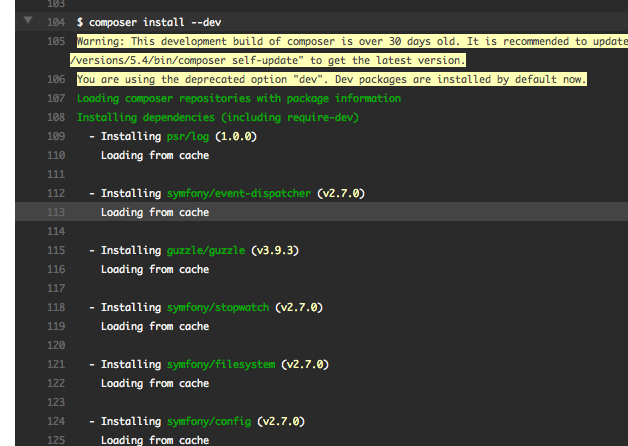The height and width of the screenshot is (446, 628).
Task: Click the 'Installing psr/log (1.0.0)' line
Action: [173, 137]
